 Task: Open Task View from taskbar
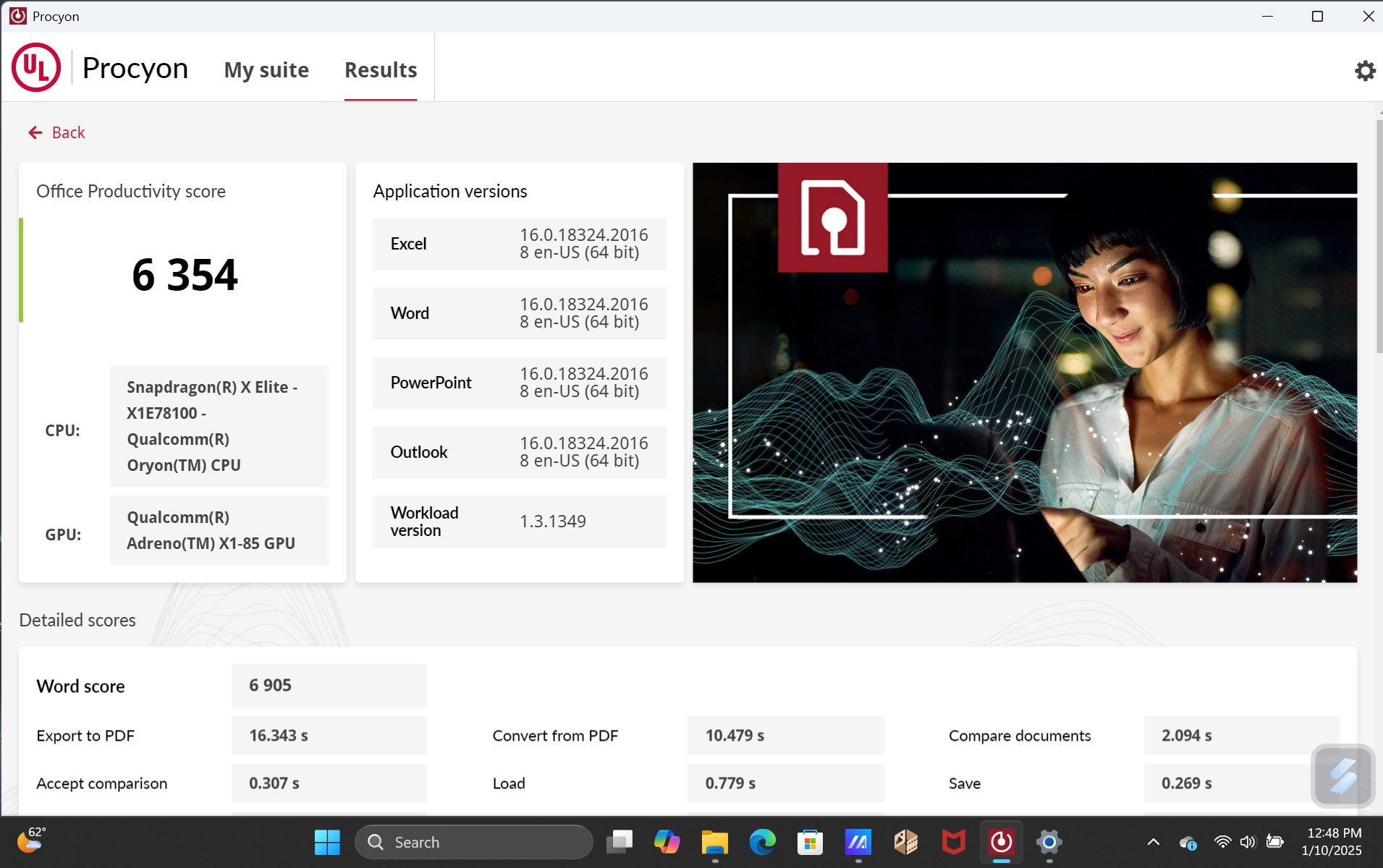(x=619, y=842)
